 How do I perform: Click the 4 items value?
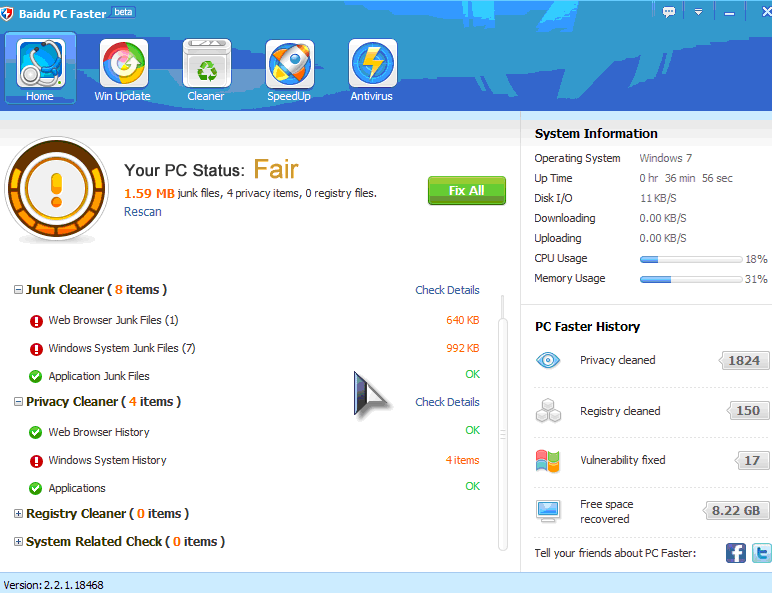tap(462, 460)
